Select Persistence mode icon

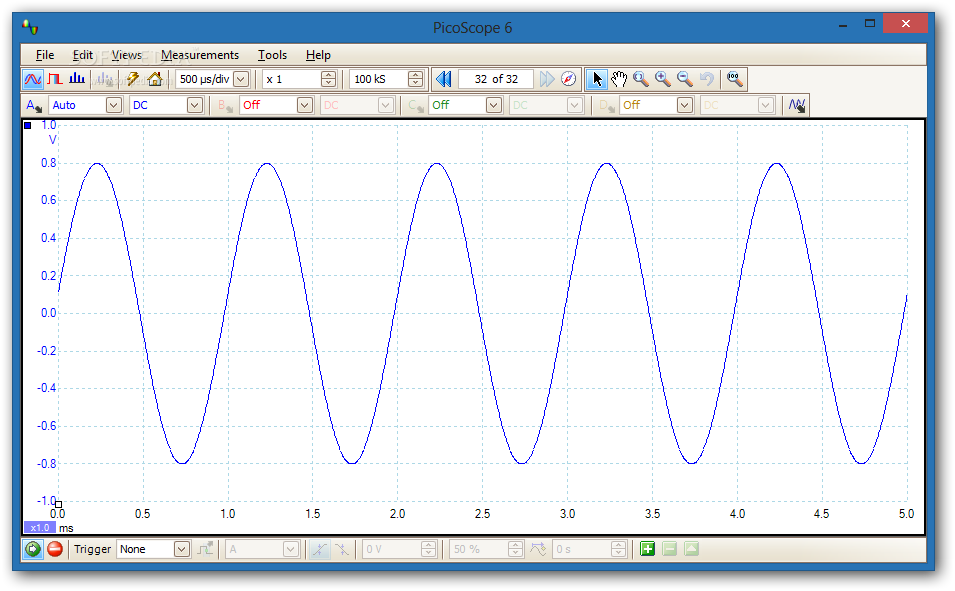55,79
